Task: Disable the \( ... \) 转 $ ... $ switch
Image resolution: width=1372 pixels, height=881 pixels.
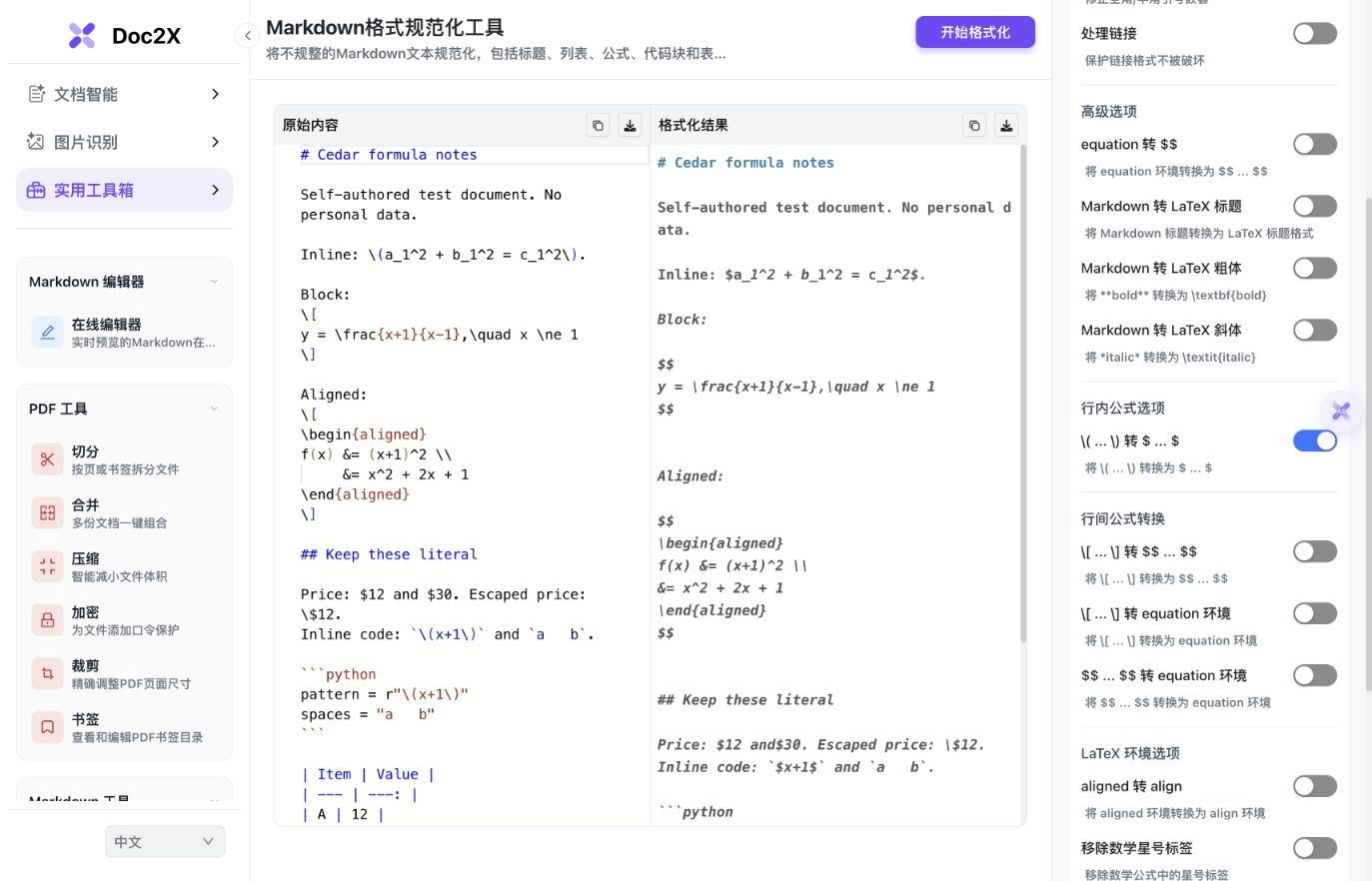Action: pos(1315,441)
